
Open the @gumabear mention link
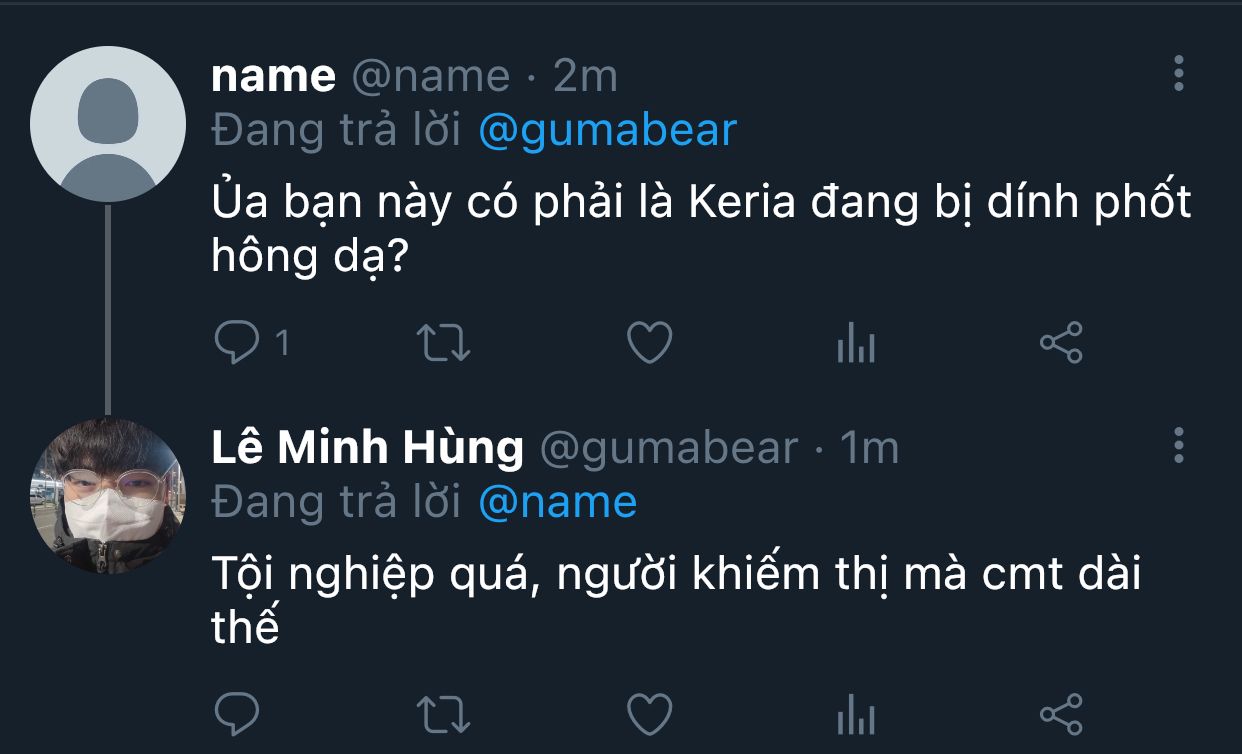(608, 131)
